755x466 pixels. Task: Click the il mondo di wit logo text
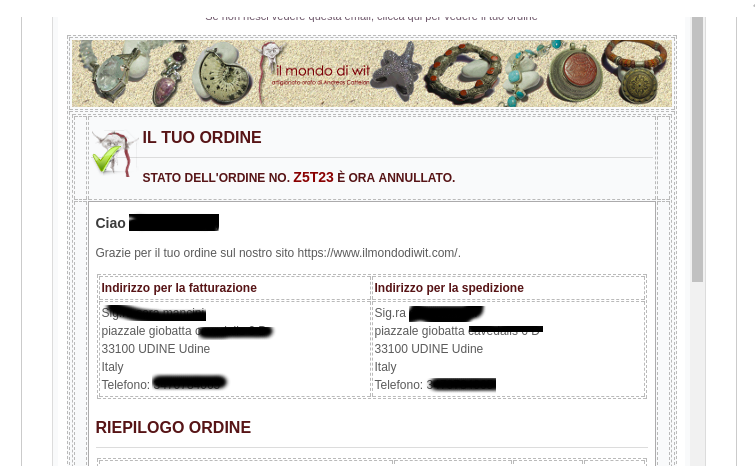322,72
